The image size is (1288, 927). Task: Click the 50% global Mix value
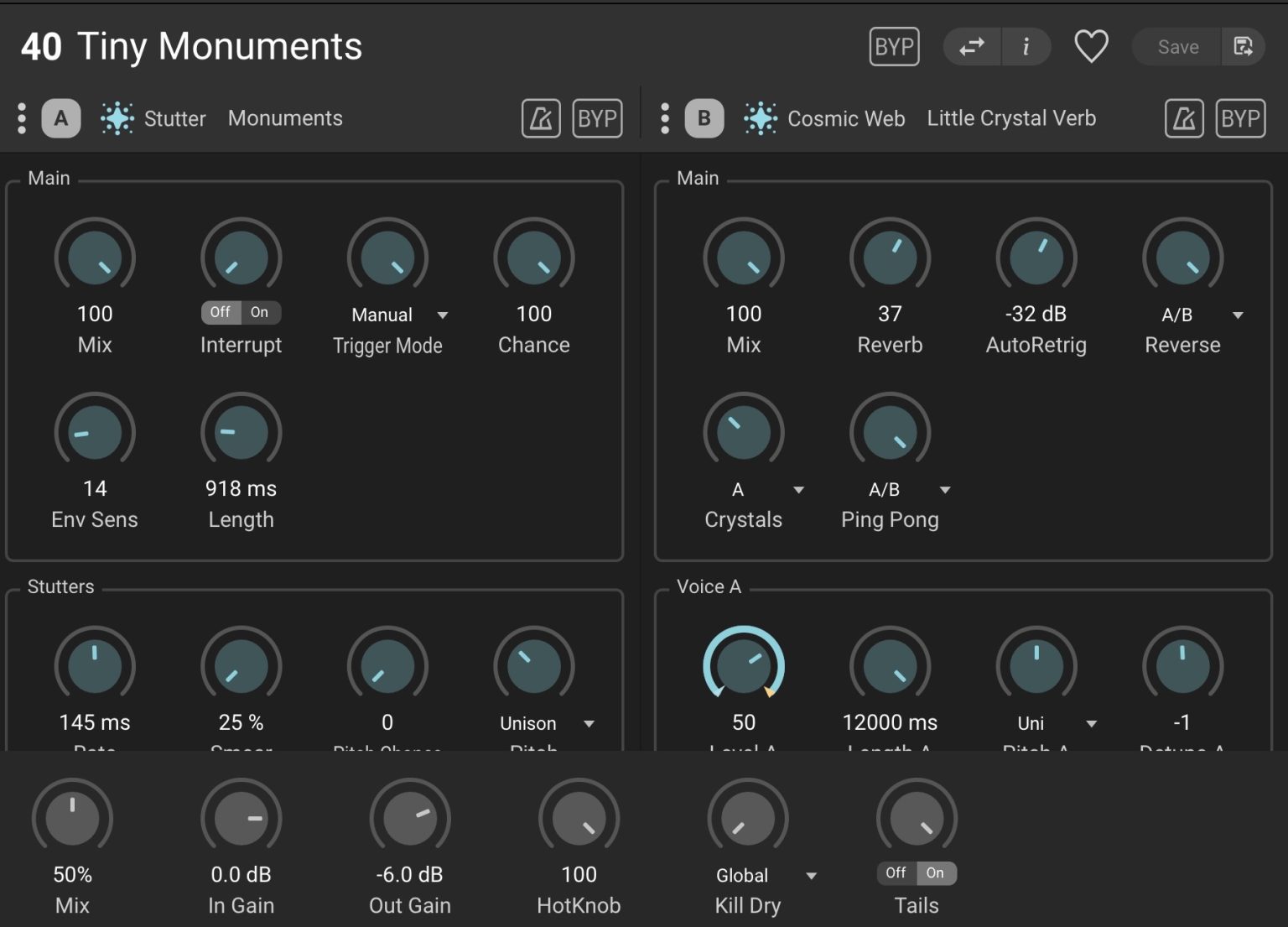(72, 874)
